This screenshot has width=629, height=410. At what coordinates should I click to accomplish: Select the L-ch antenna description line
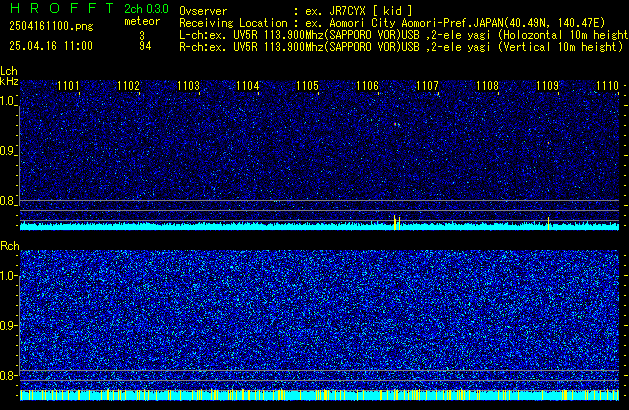pyautogui.click(x=404, y=35)
